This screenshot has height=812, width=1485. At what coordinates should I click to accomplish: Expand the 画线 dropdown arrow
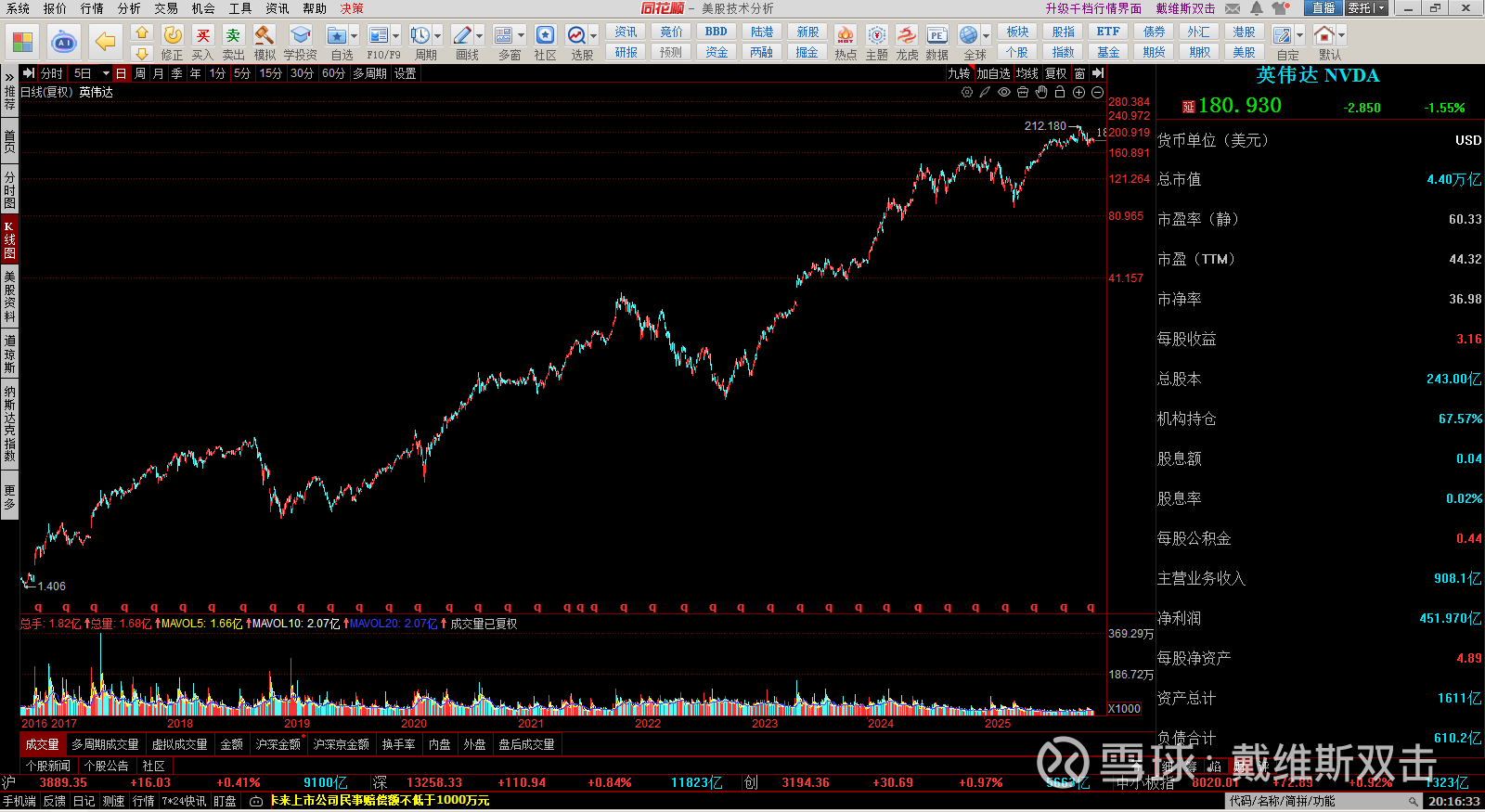click(x=480, y=36)
